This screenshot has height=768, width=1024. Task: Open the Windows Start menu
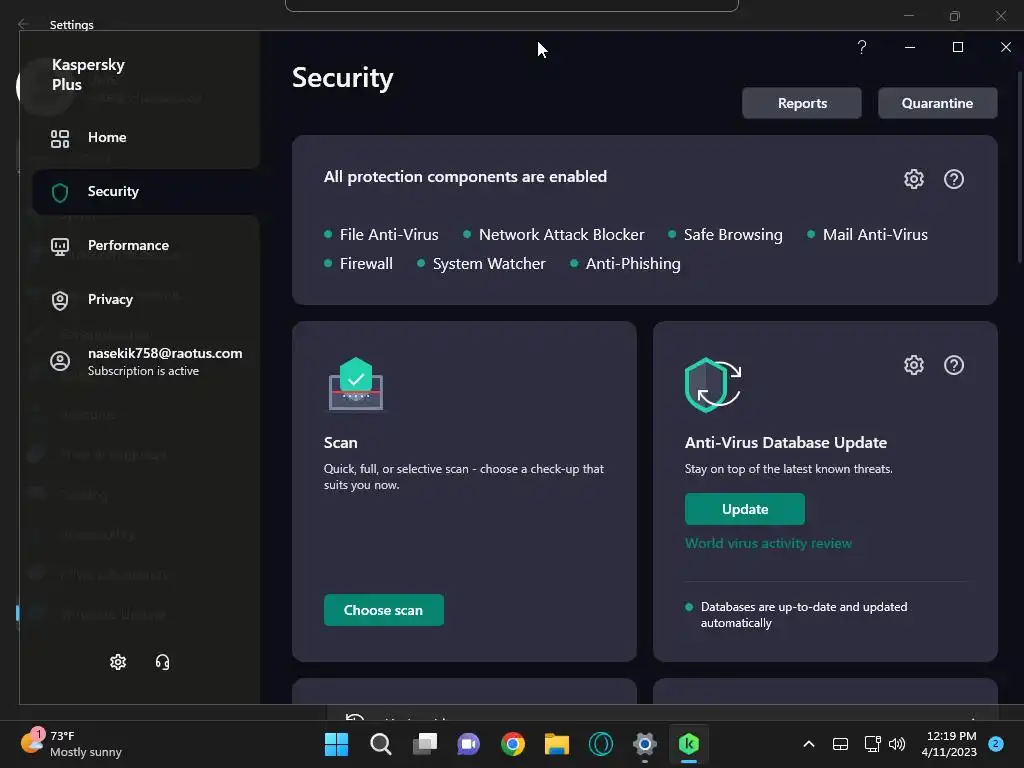(x=336, y=744)
